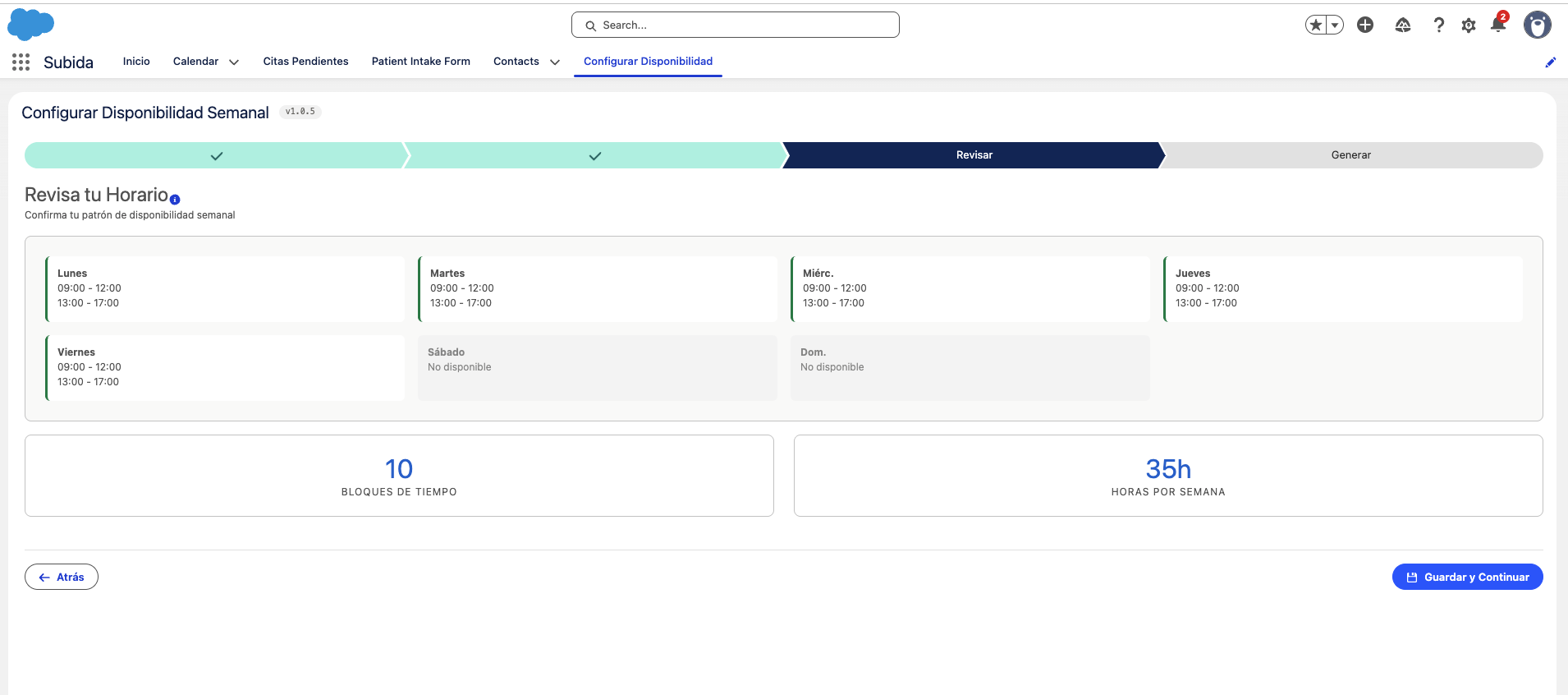Focus the global Search field

(x=736, y=25)
